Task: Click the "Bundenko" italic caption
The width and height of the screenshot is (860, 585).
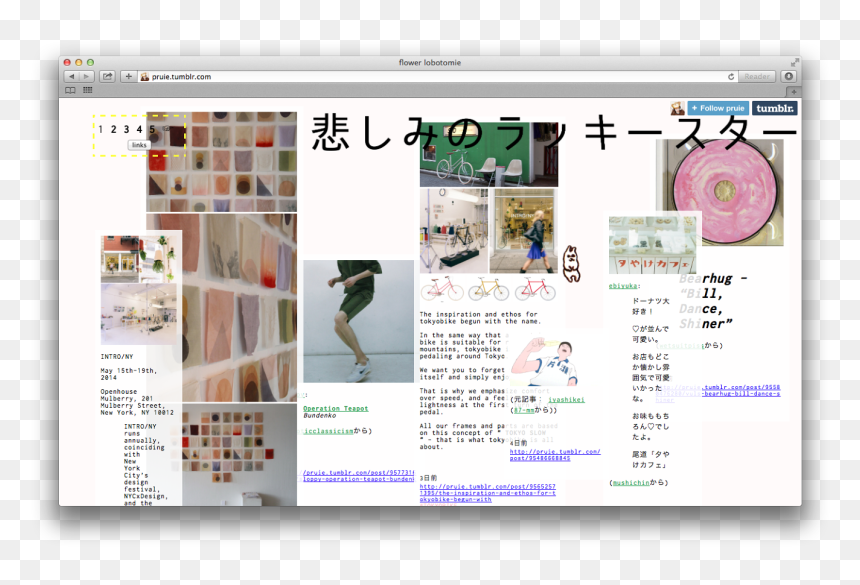Action: tap(320, 416)
